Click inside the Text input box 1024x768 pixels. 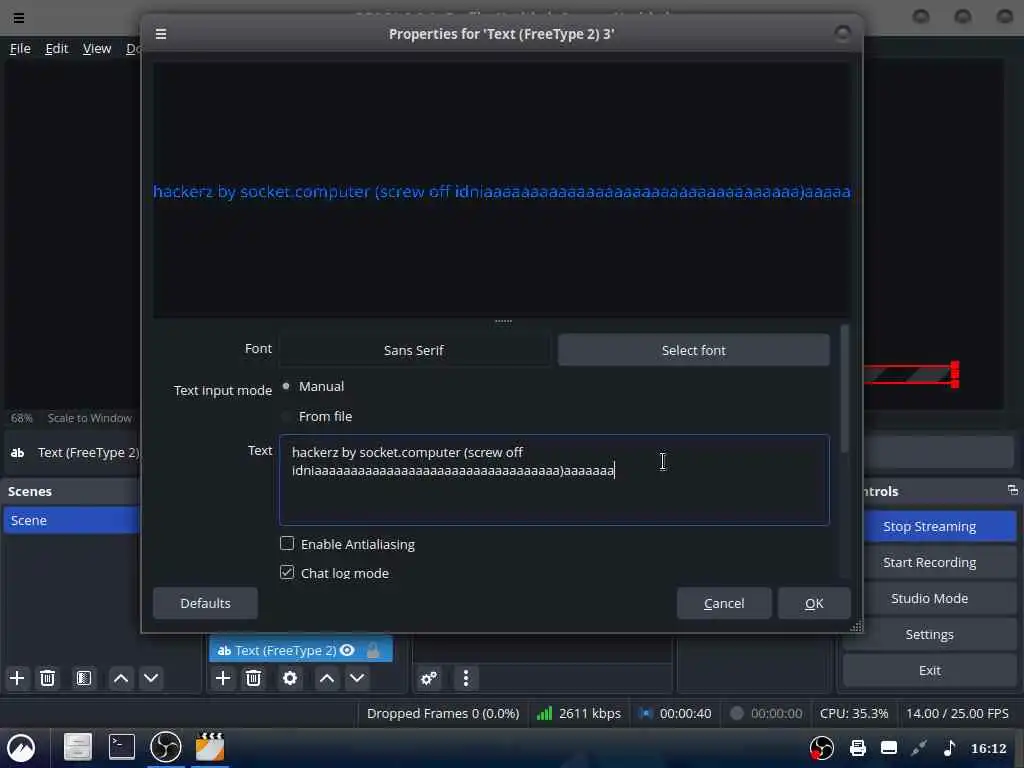(x=554, y=480)
